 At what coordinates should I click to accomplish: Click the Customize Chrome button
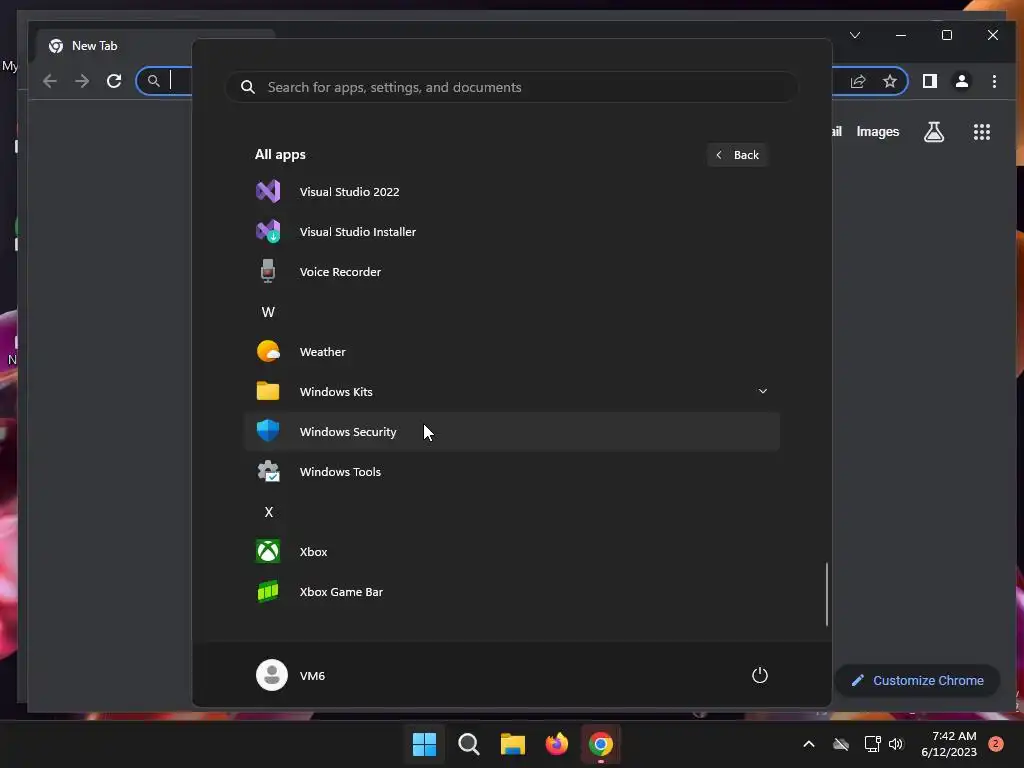pyautogui.click(x=917, y=680)
